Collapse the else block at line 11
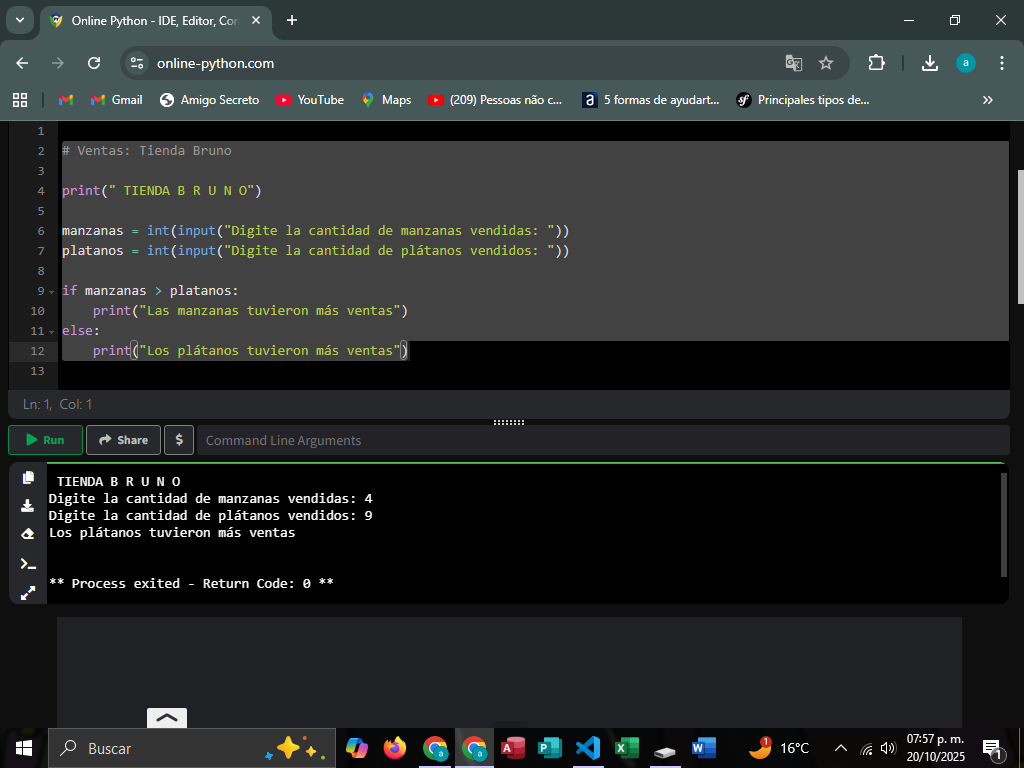 (51, 331)
